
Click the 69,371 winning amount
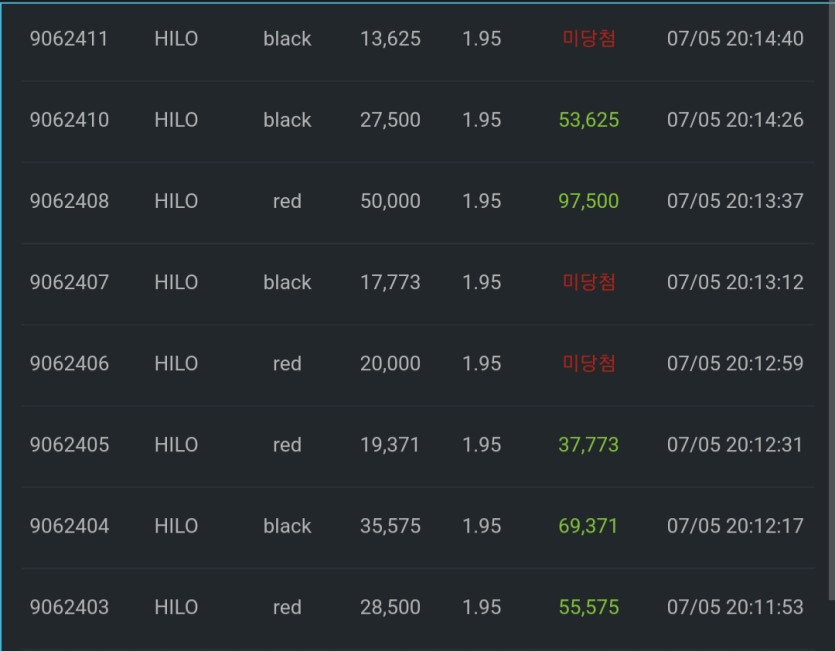tap(588, 526)
